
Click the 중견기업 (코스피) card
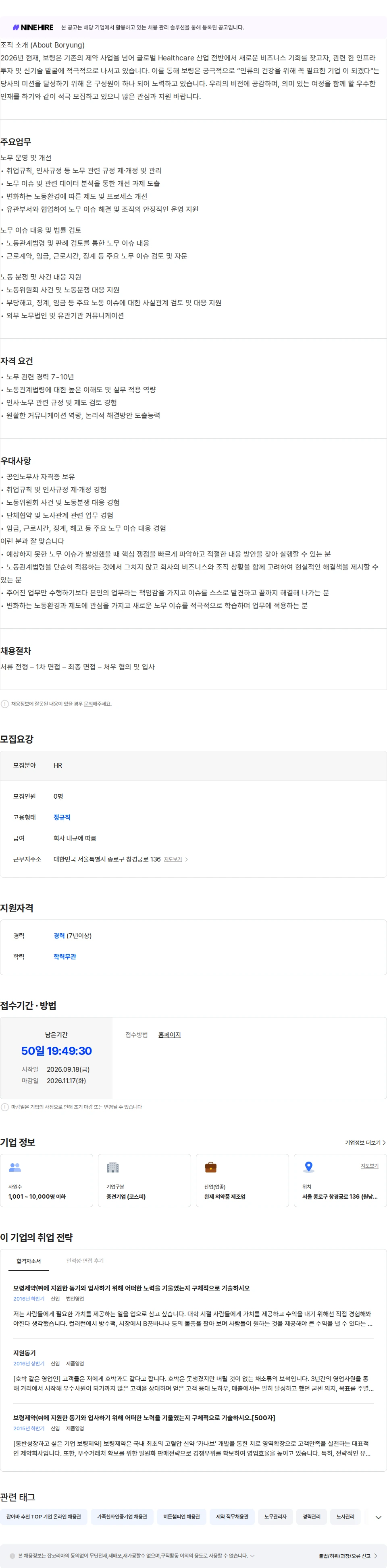click(x=144, y=1180)
